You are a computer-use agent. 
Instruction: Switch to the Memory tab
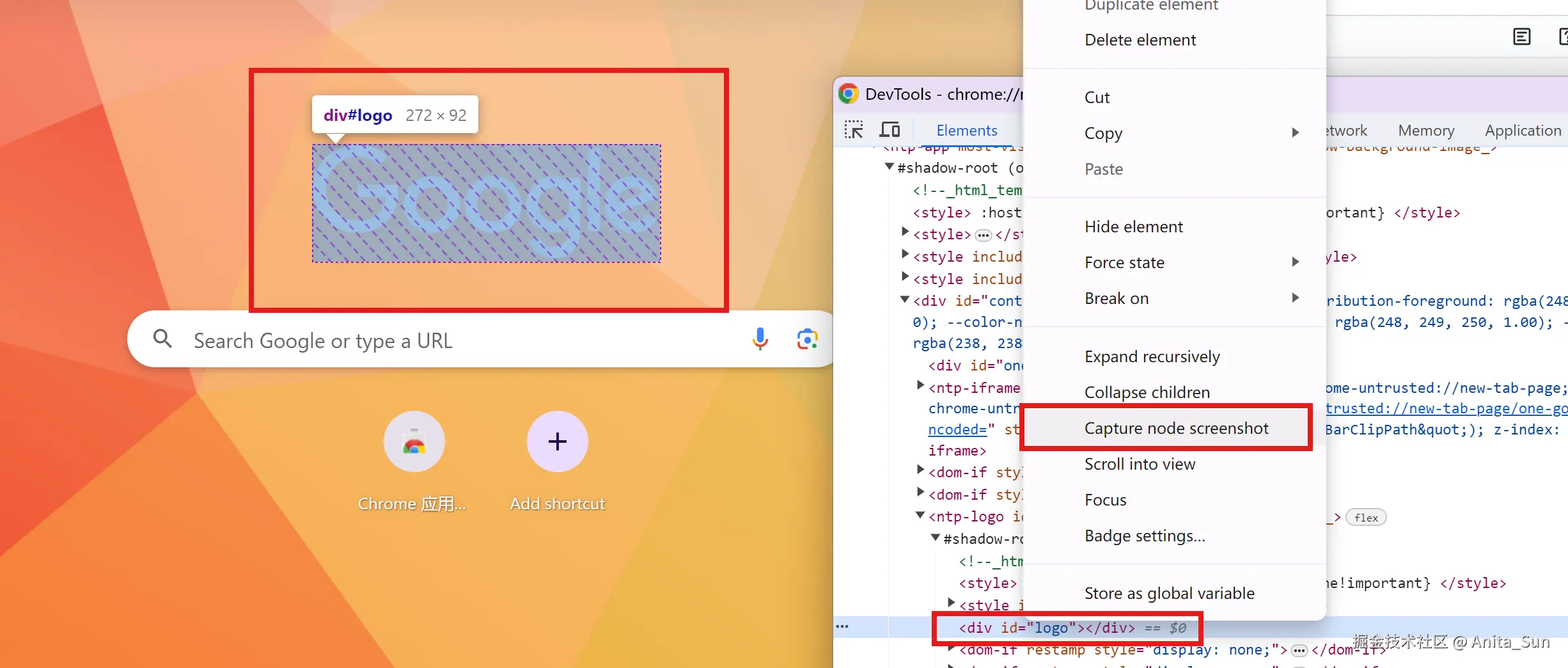tap(1426, 131)
